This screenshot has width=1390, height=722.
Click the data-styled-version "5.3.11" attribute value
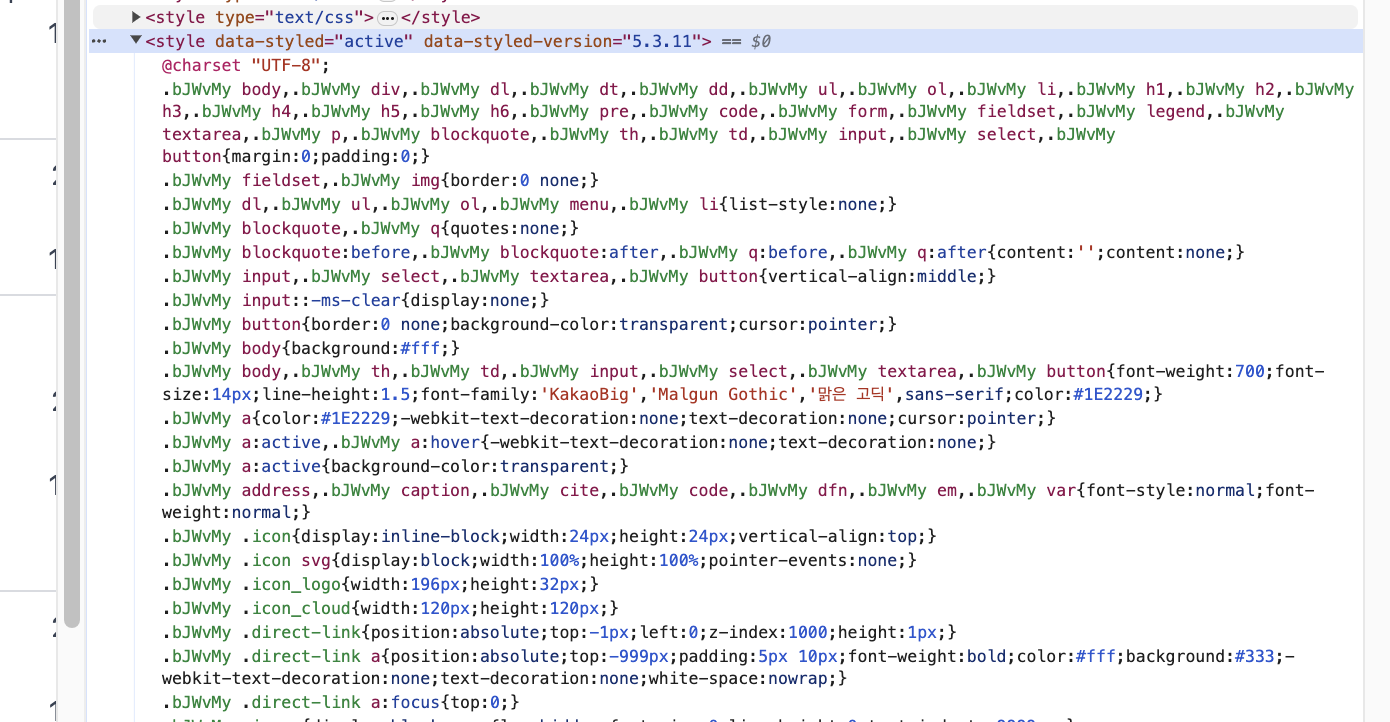click(661, 41)
